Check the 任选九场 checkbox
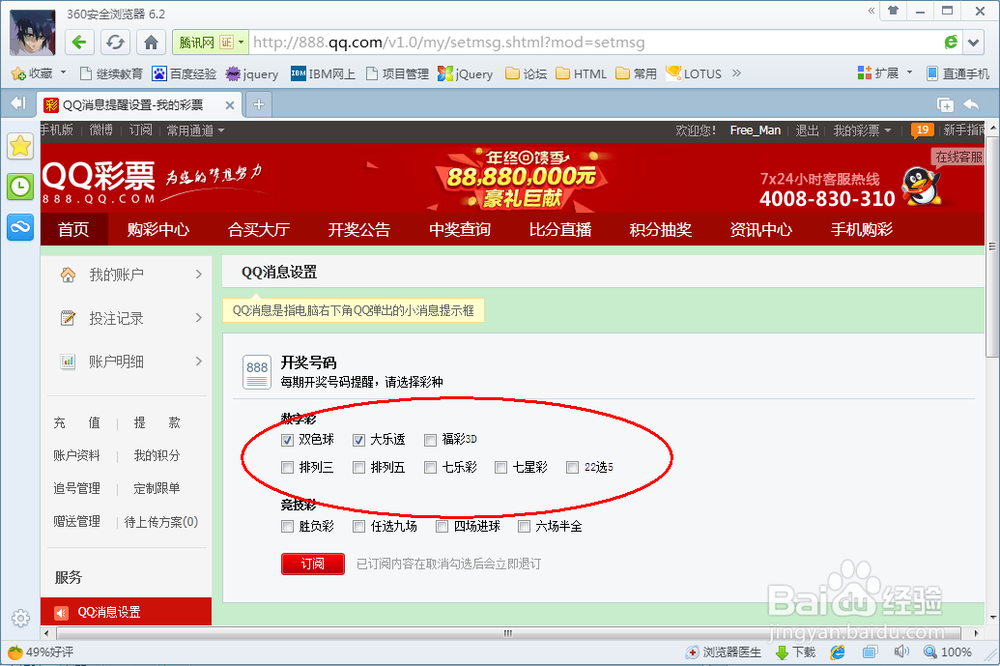The width and height of the screenshot is (1000, 666). pos(359,527)
